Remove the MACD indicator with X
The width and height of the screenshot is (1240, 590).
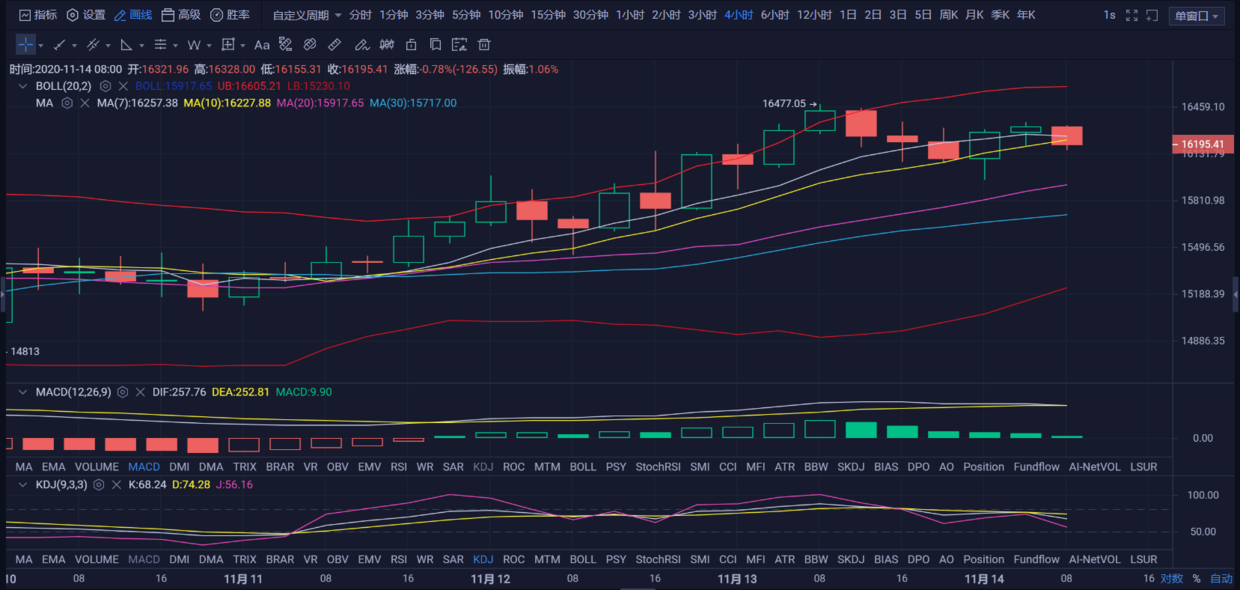coord(138,393)
